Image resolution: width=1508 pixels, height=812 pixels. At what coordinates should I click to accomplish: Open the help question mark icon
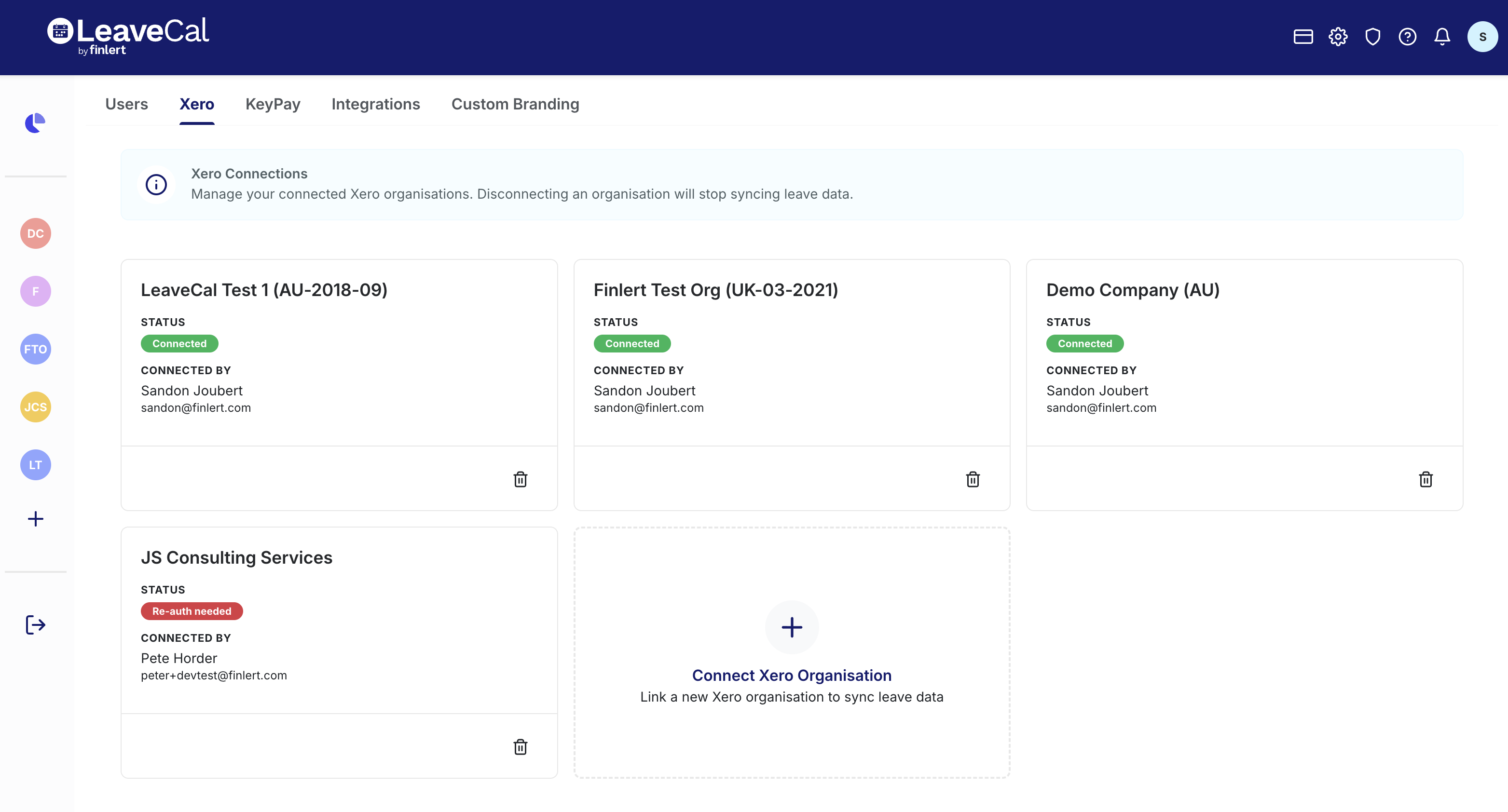[x=1407, y=37]
